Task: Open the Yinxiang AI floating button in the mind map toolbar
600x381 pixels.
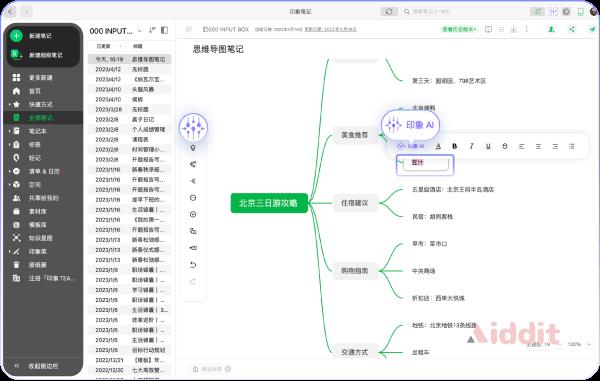Action: (193, 127)
